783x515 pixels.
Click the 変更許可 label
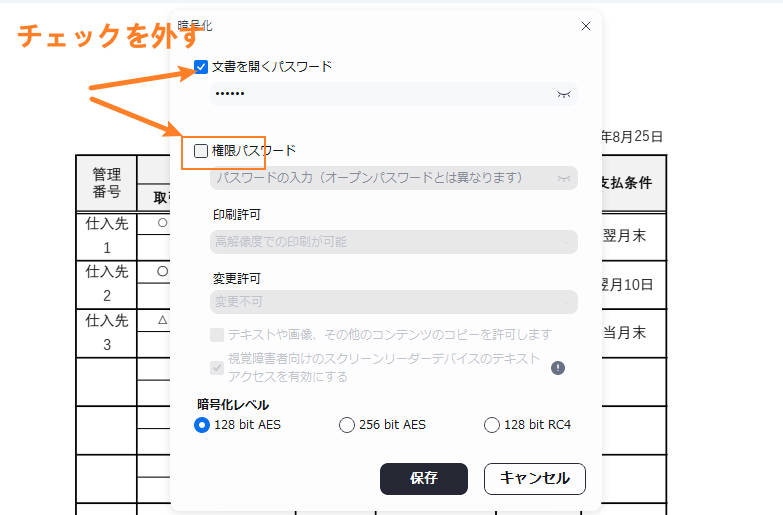point(237,279)
